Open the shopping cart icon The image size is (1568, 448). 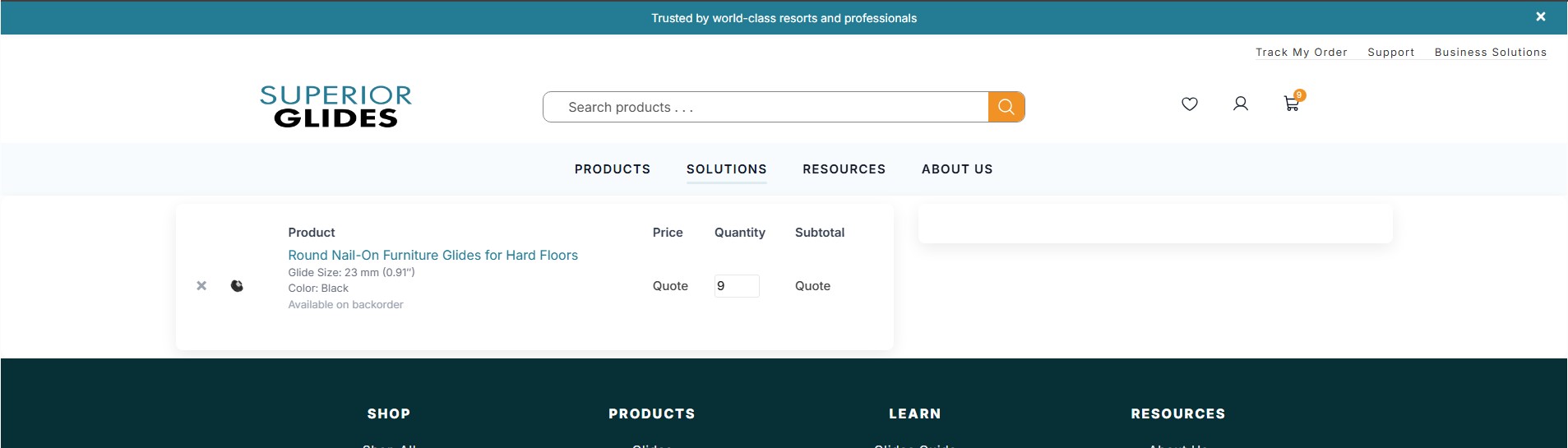coord(1291,104)
